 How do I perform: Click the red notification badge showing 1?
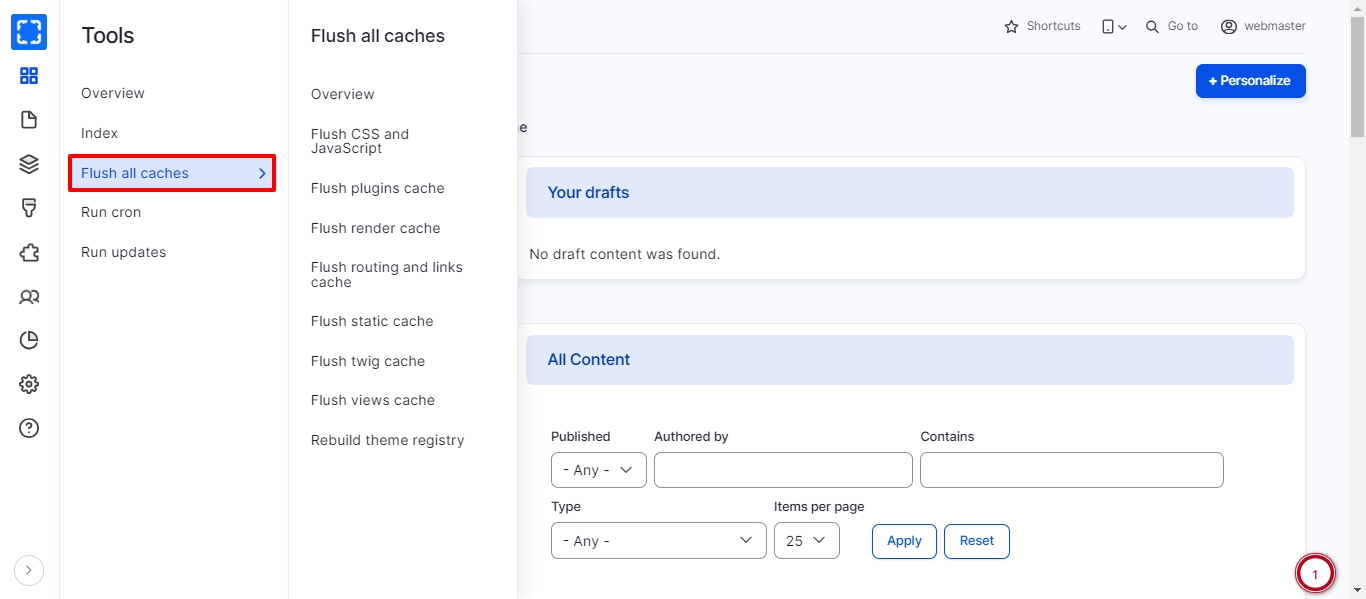tap(1314, 574)
